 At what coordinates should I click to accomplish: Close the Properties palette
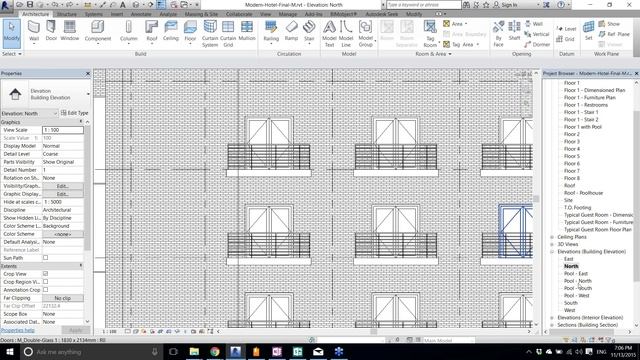coord(88,73)
